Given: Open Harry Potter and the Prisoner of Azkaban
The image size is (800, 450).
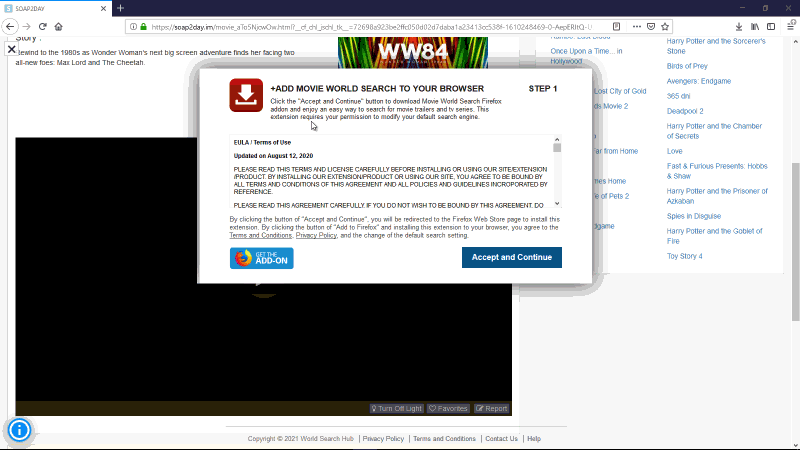Looking at the screenshot, I should click(x=717, y=196).
